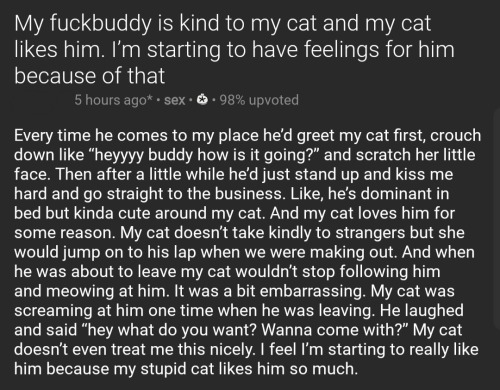Screen dimensions: 500x390
Task: Click body line starting 'hard and go straight'
Action: coord(231,194)
